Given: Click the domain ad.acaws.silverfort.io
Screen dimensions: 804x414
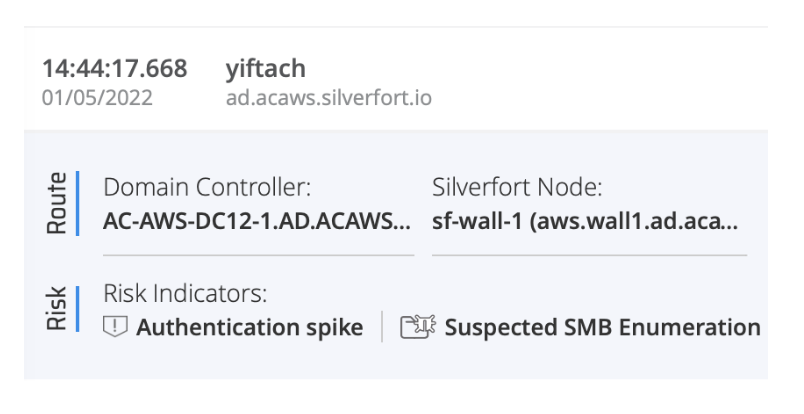Looking at the screenshot, I should coord(329,100).
